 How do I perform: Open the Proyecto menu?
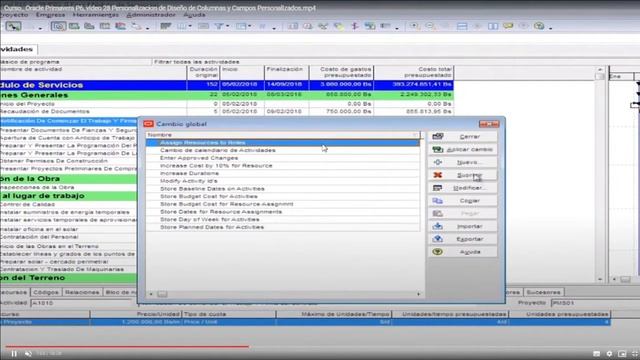[x=14, y=15]
